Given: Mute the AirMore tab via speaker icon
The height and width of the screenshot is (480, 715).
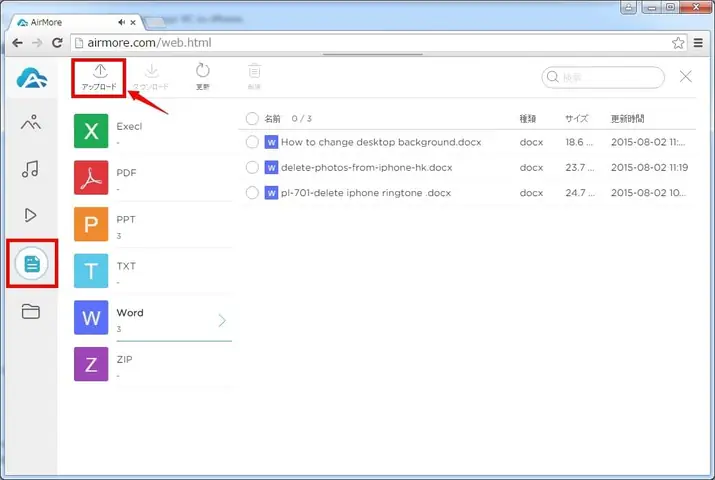Looking at the screenshot, I should [121, 22].
